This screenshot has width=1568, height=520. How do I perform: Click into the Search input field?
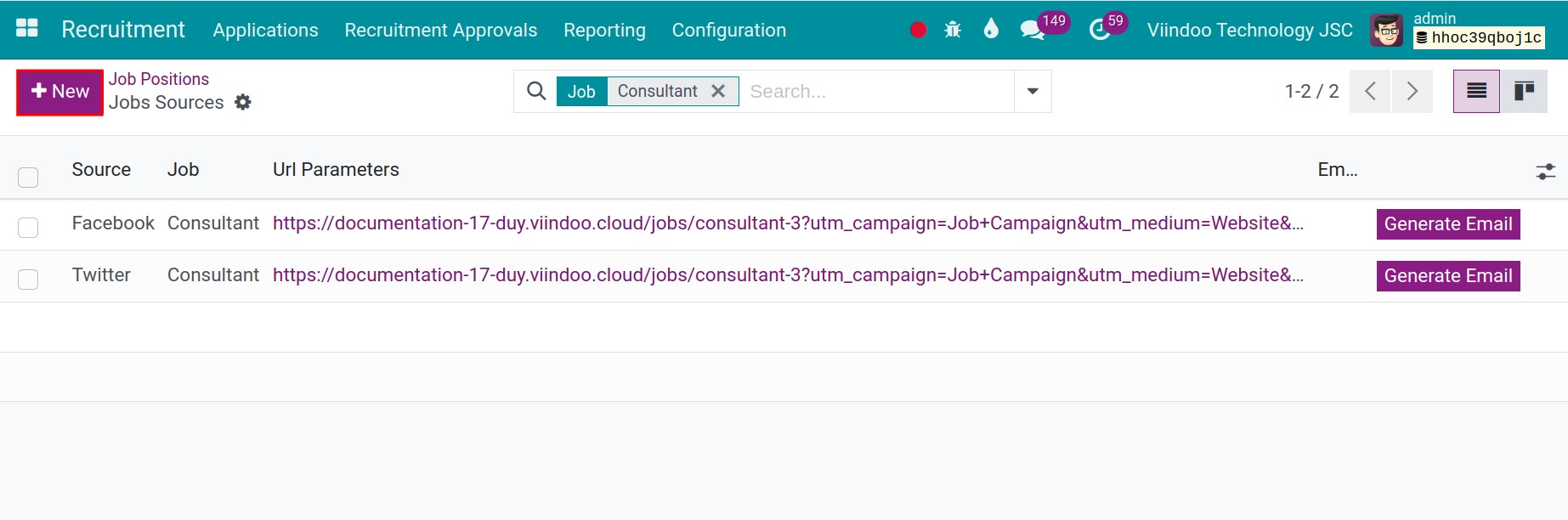876,91
